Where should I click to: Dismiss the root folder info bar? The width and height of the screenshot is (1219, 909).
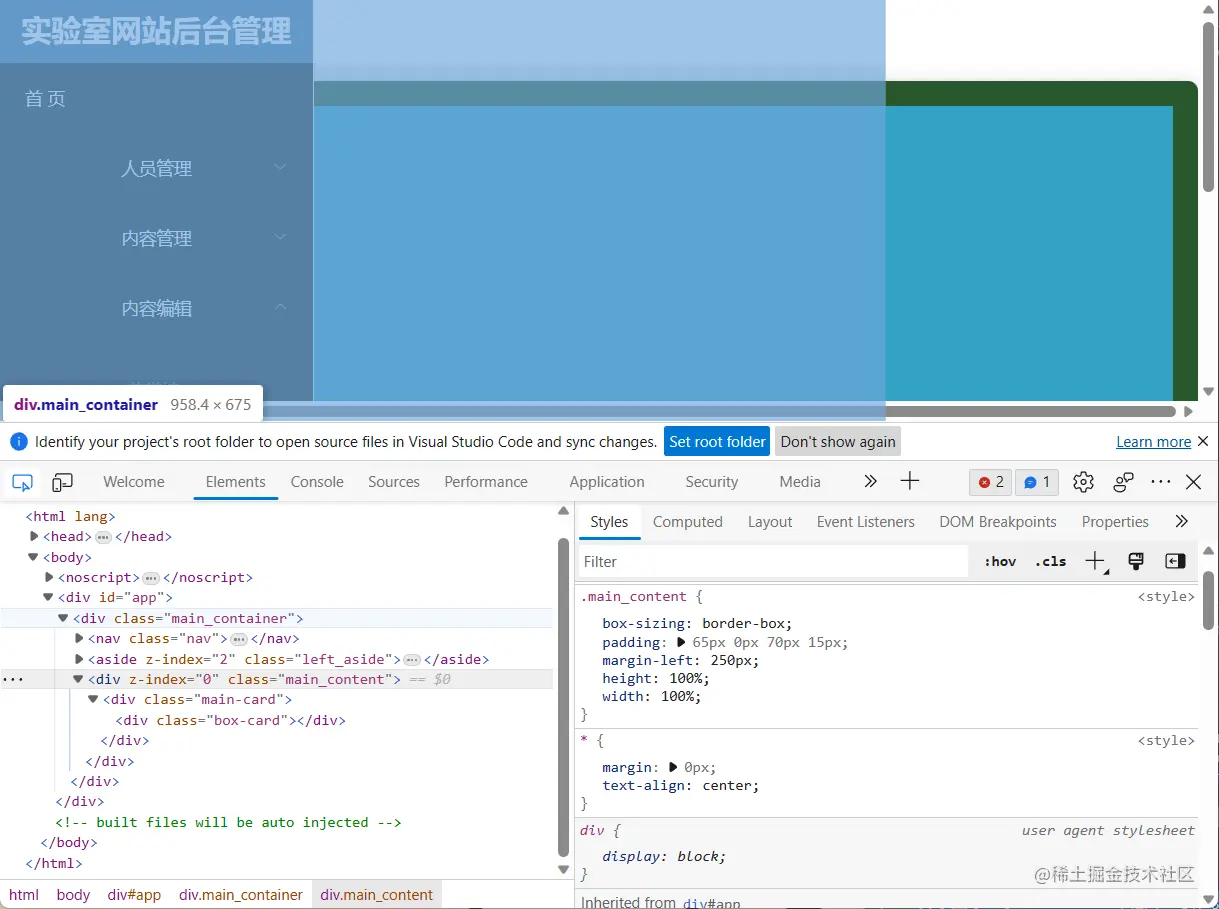click(1203, 441)
